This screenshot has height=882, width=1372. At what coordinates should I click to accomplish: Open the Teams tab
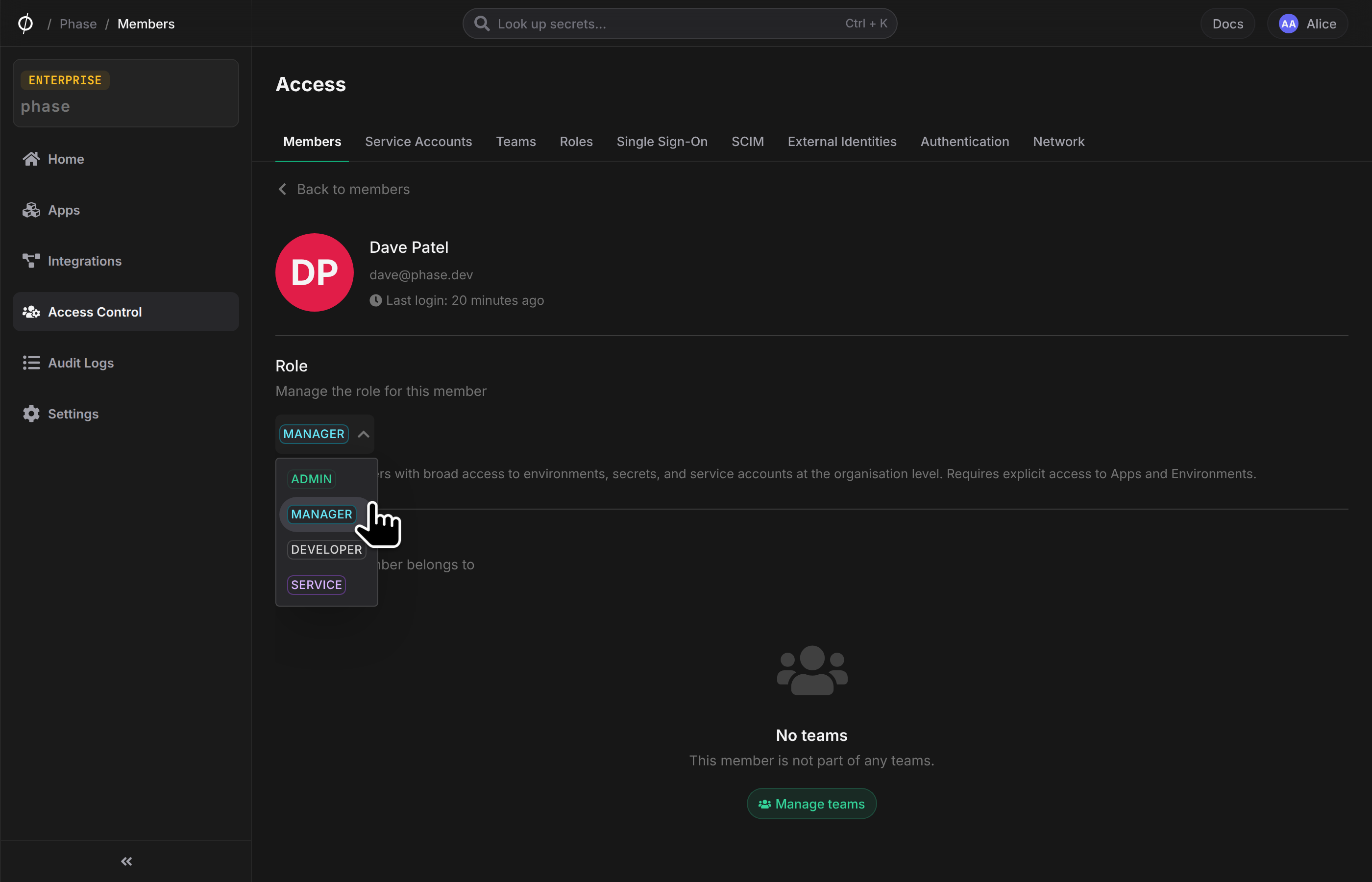(x=515, y=142)
